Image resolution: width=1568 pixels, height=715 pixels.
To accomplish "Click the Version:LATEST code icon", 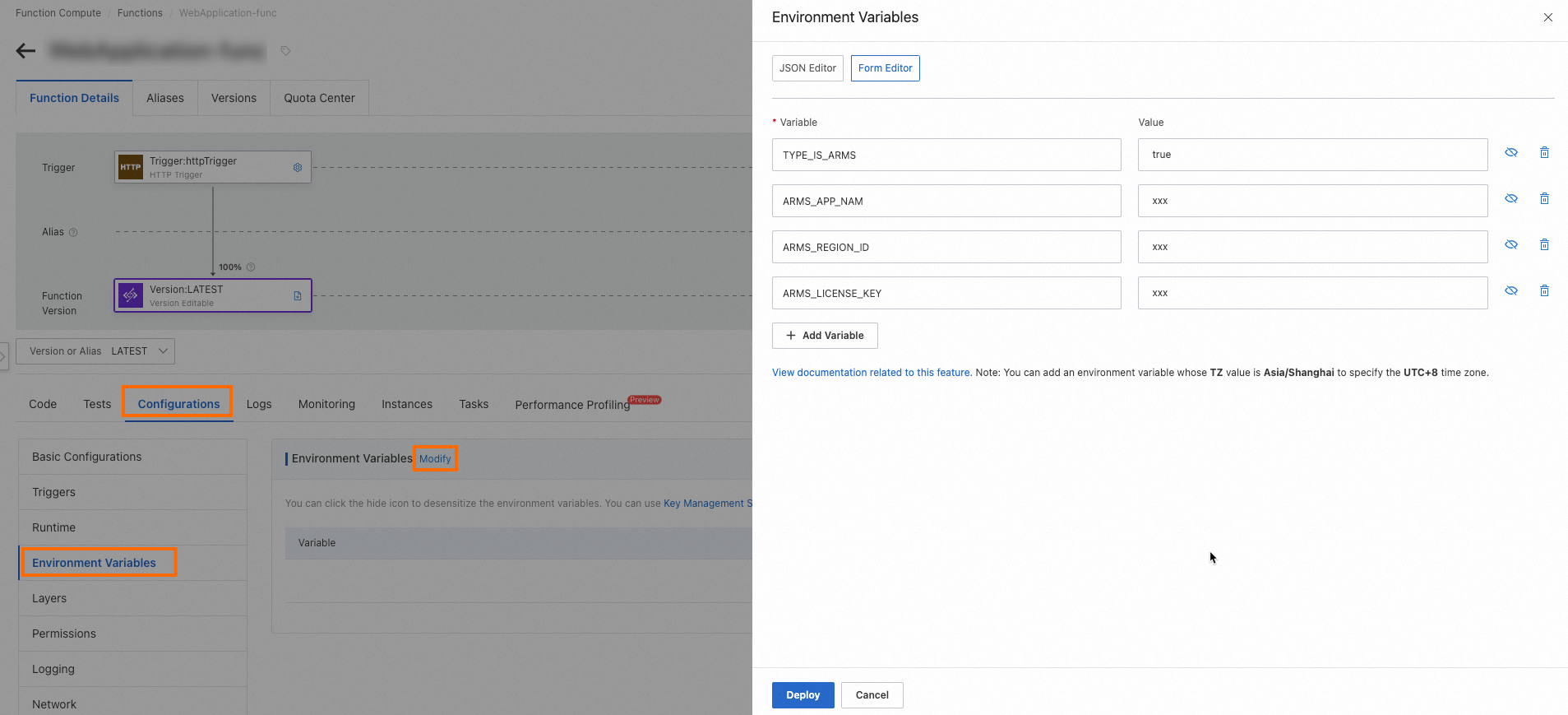I will pos(131,295).
